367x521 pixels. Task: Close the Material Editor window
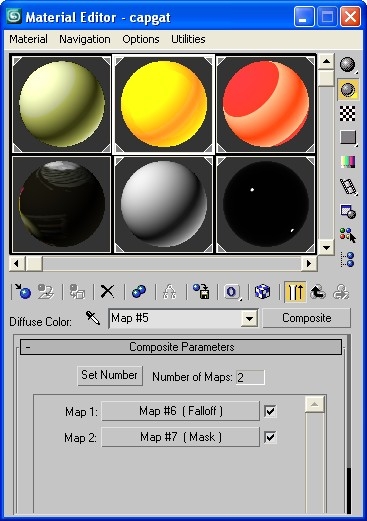[x=350, y=17]
